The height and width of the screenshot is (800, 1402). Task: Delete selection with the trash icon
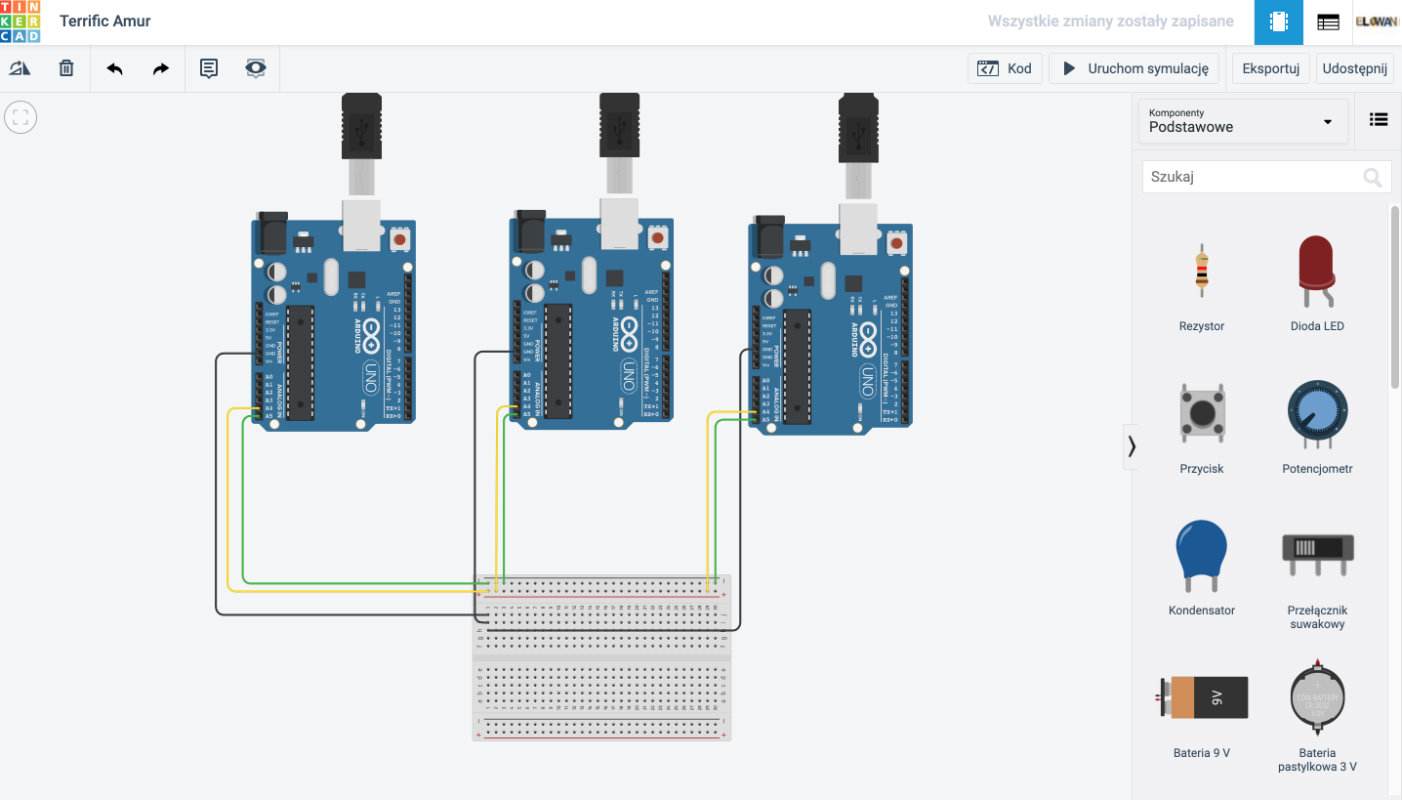66,68
